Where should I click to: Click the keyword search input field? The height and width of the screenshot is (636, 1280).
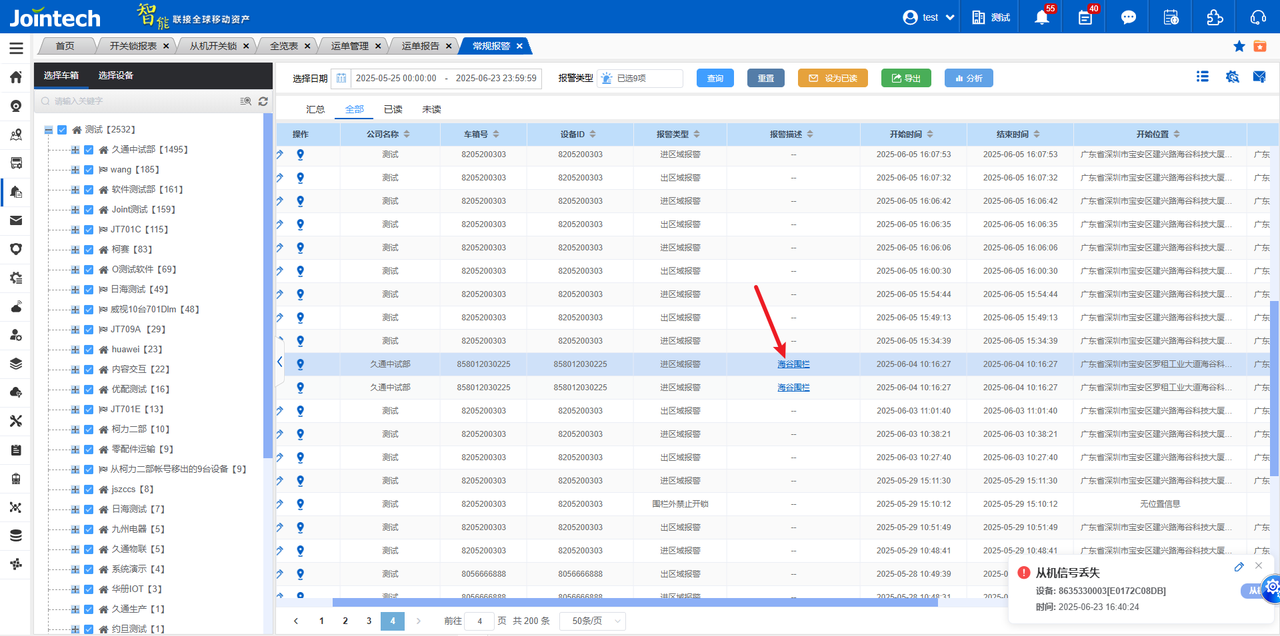[140, 101]
